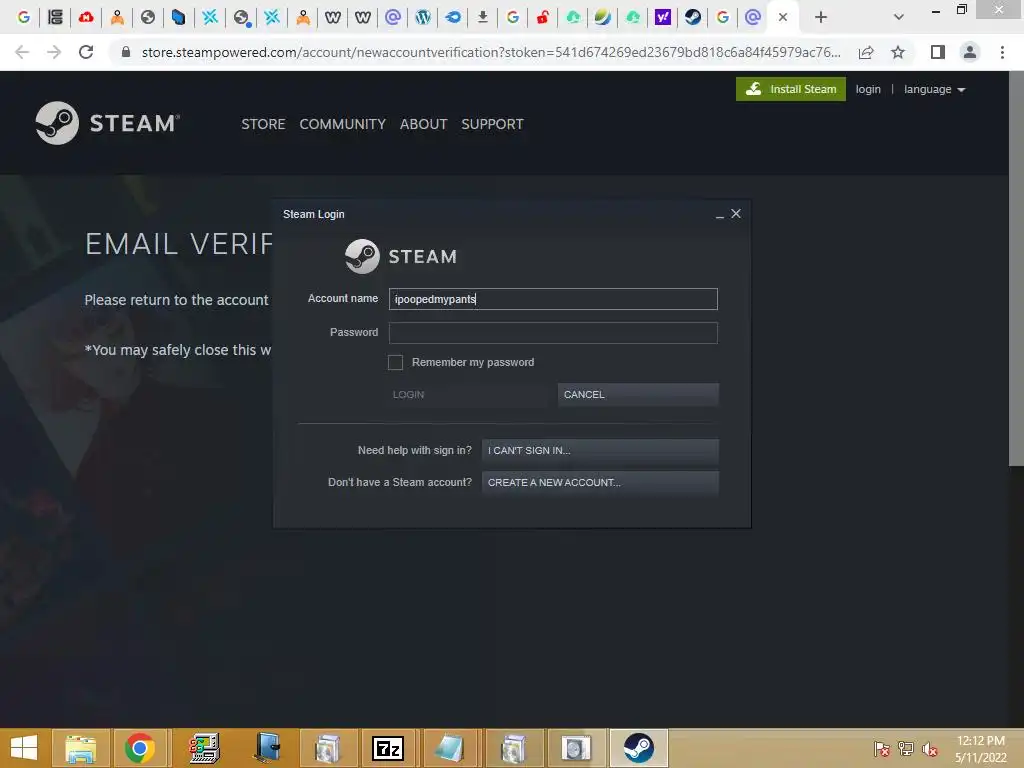Image resolution: width=1024 pixels, height=768 pixels.
Task: Switch to the WordPress logo tab
Action: 423,17
